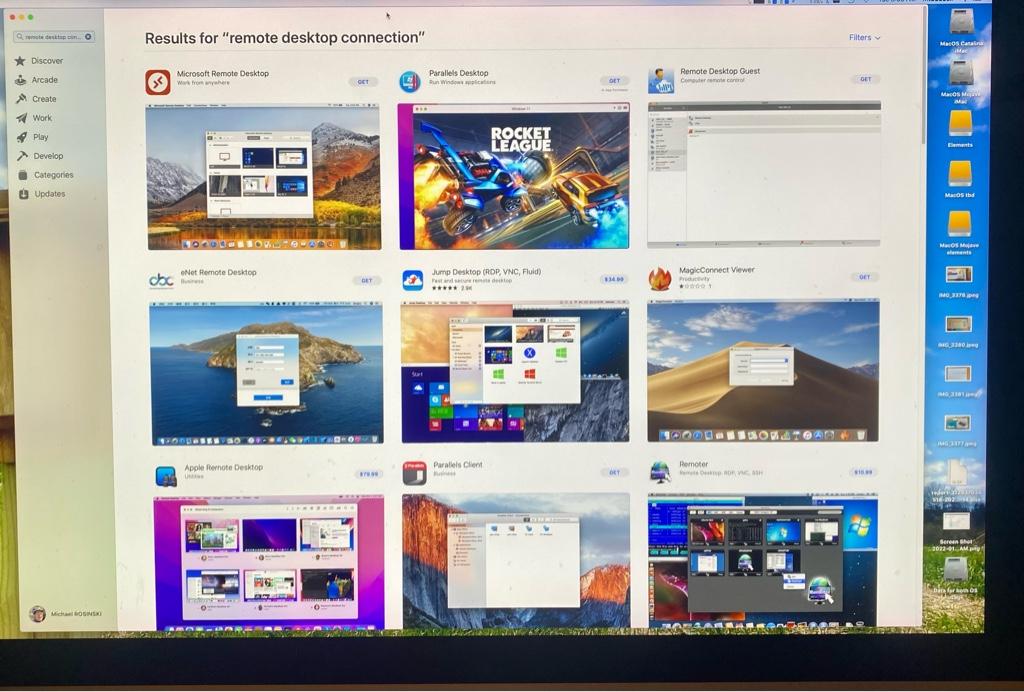Open the Rocket League Parallels screenshot
1024x692 pixels.
pyautogui.click(x=514, y=176)
